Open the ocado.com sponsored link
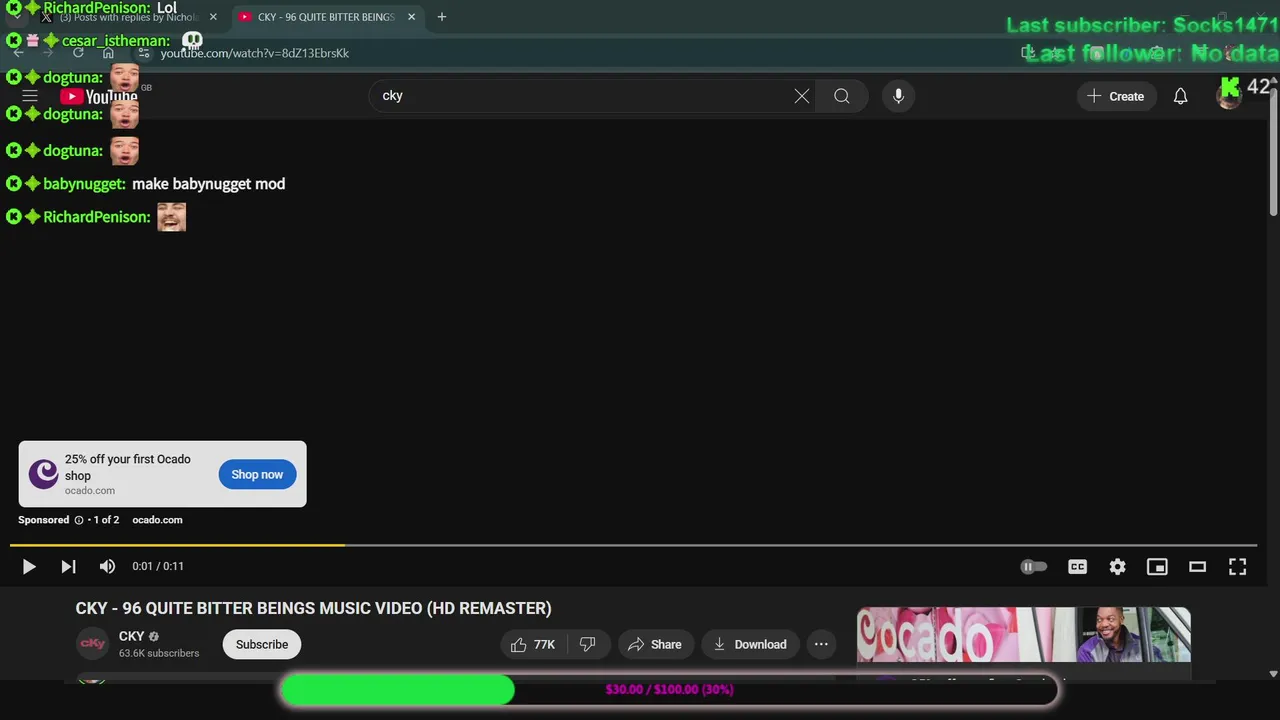This screenshot has height=720, width=1280. click(157, 520)
